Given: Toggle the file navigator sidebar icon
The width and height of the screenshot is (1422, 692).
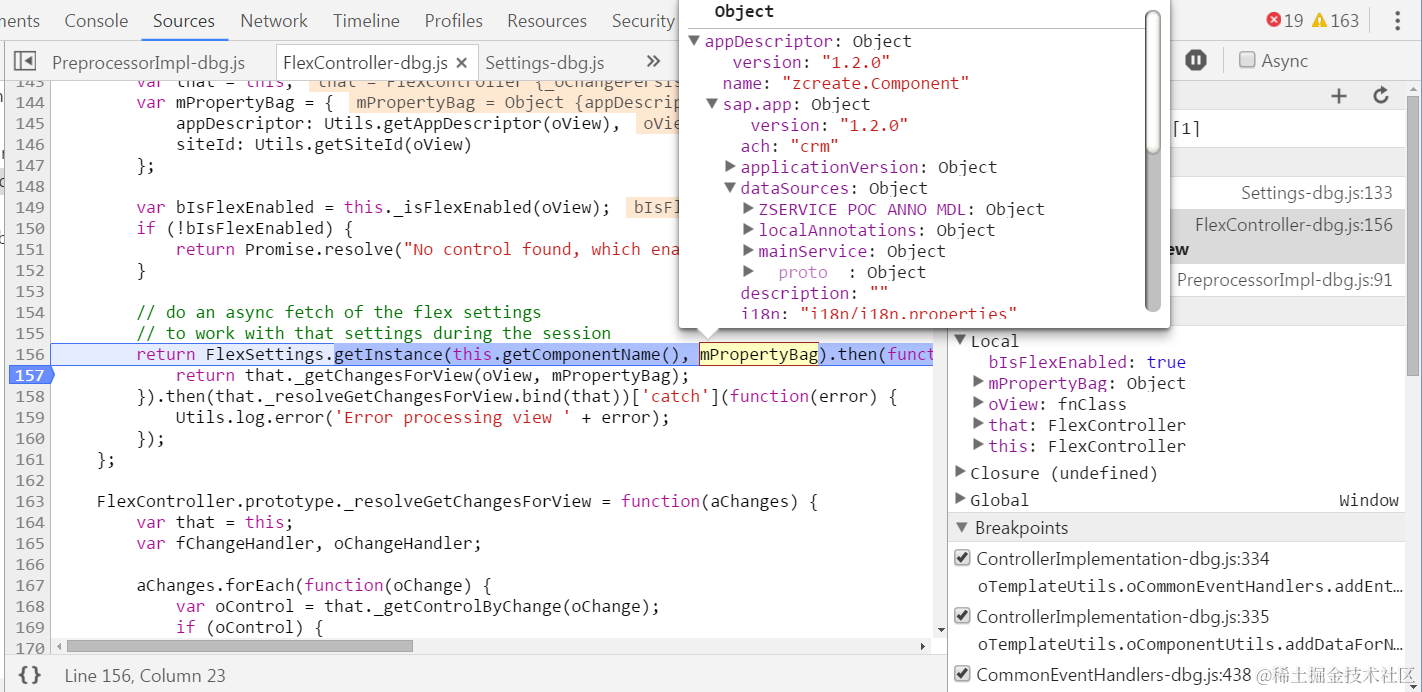Looking at the screenshot, I should coord(25,62).
